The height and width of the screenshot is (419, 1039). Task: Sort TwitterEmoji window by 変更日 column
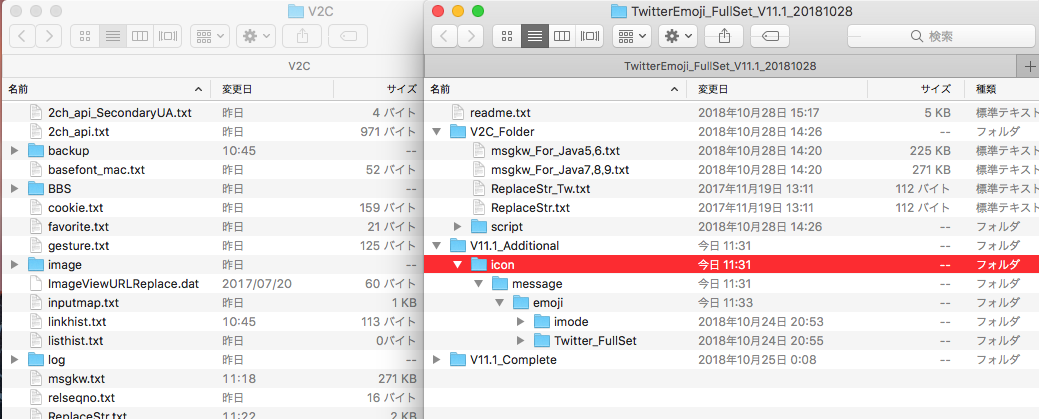coord(777,89)
